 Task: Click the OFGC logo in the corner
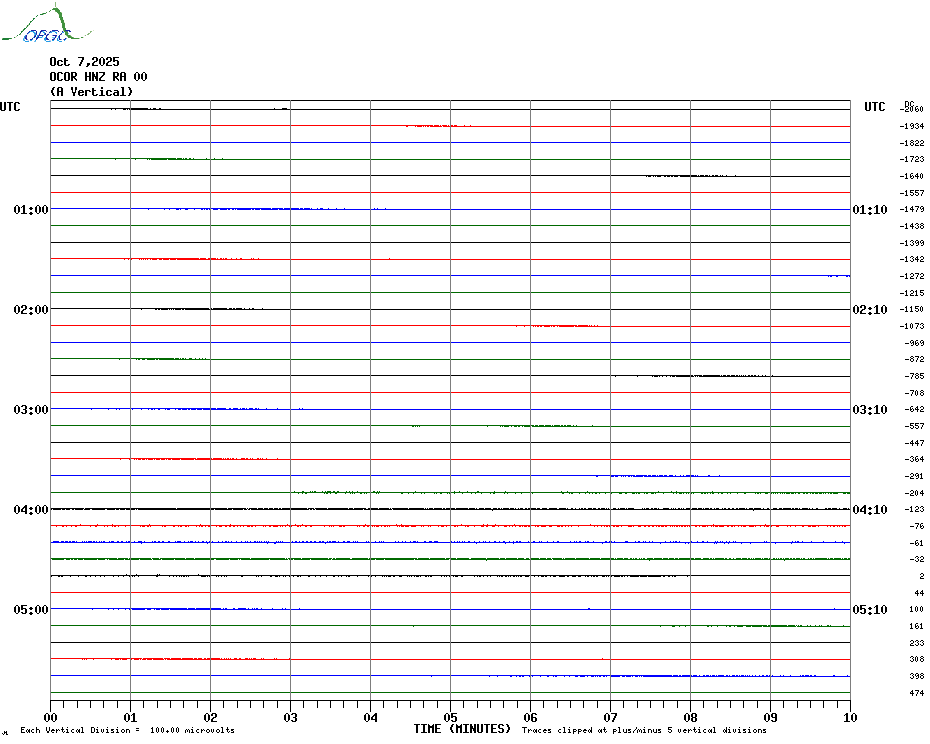tap(37, 26)
